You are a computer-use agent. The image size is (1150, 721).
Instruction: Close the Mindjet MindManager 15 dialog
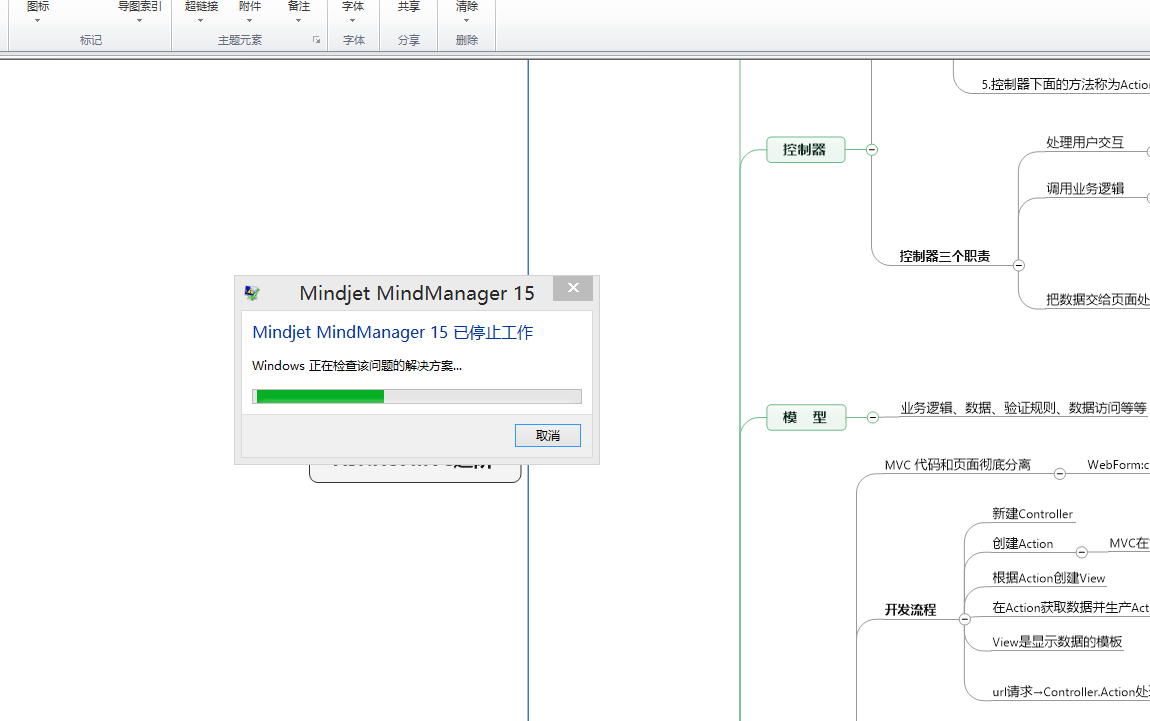[573, 288]
